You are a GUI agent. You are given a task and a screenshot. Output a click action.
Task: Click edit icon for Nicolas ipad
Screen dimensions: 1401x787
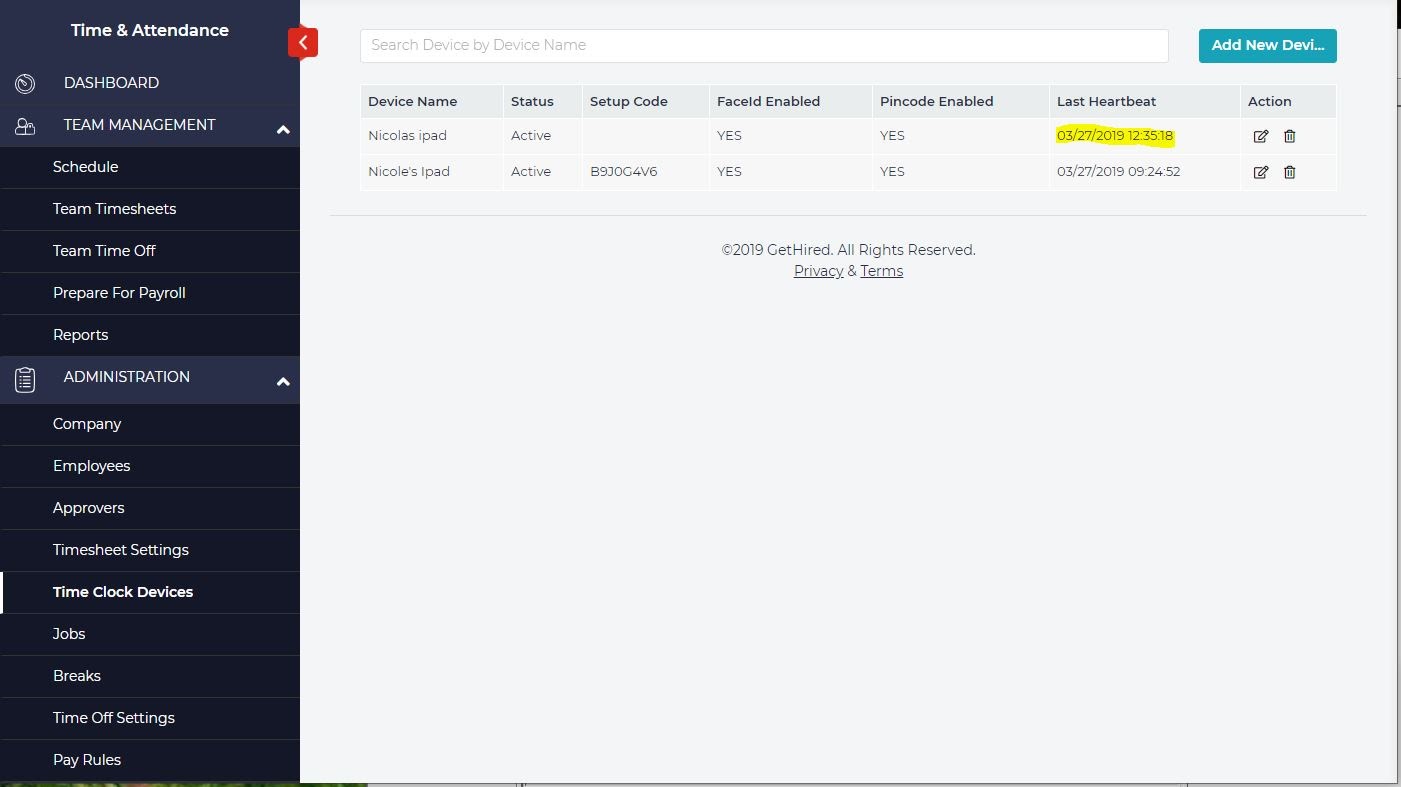pyautogui.click(x=1260, y=136)
